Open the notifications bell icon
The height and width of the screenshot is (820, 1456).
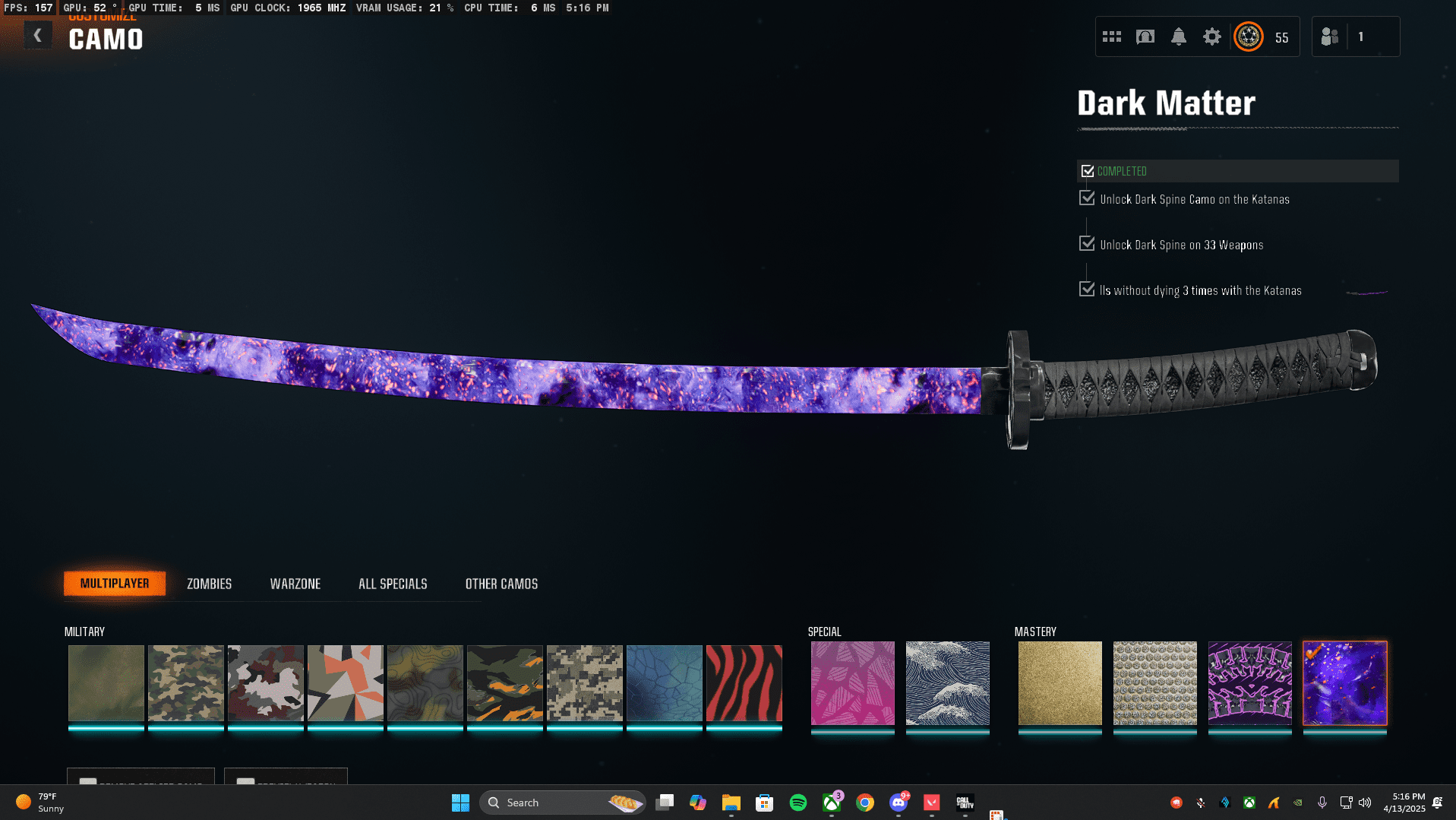click(1178, 36)
